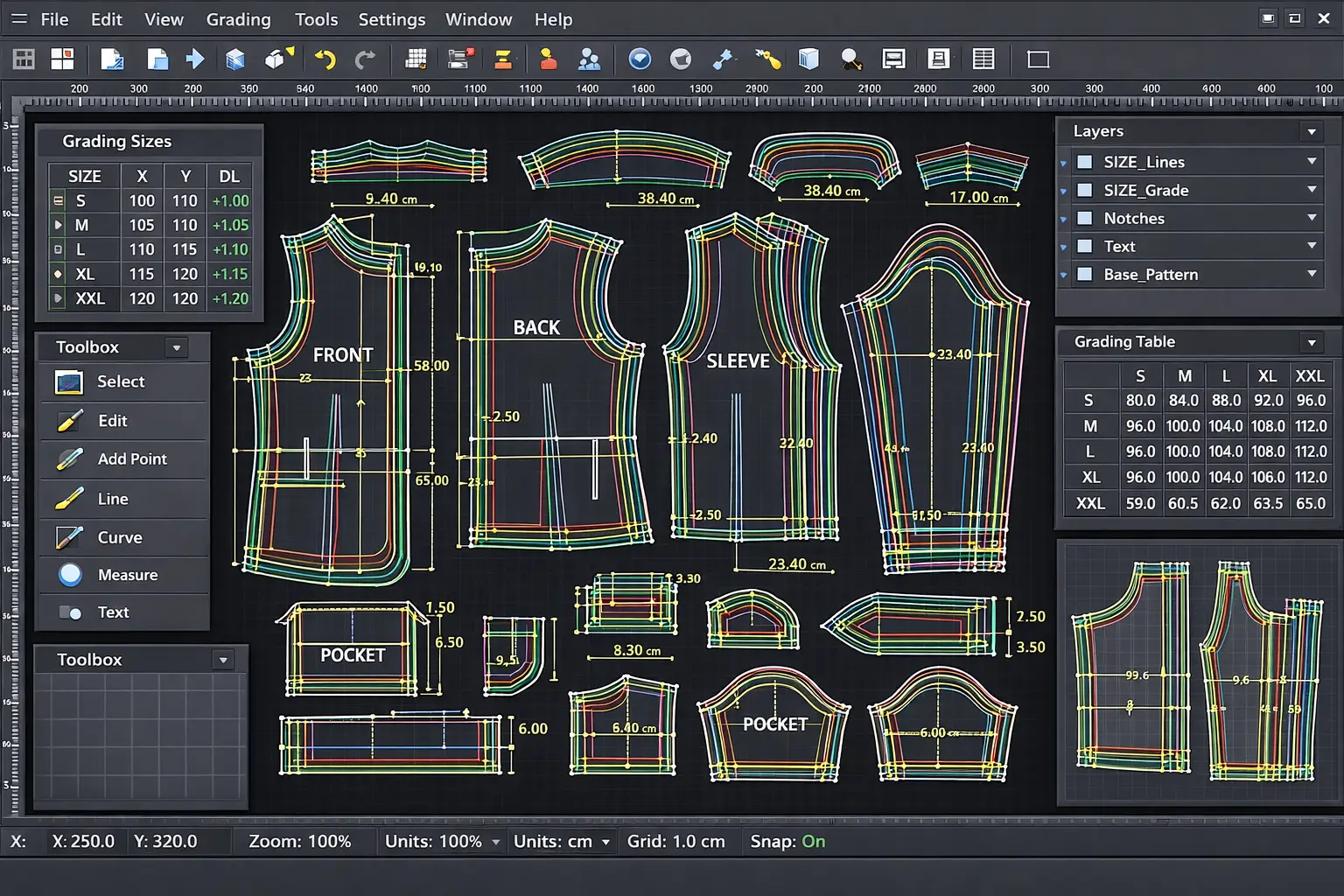1344x896 pixels.
Task: Toggle Base_Pattern layer visibility checkbox
Action: (x=1084, y=274)
